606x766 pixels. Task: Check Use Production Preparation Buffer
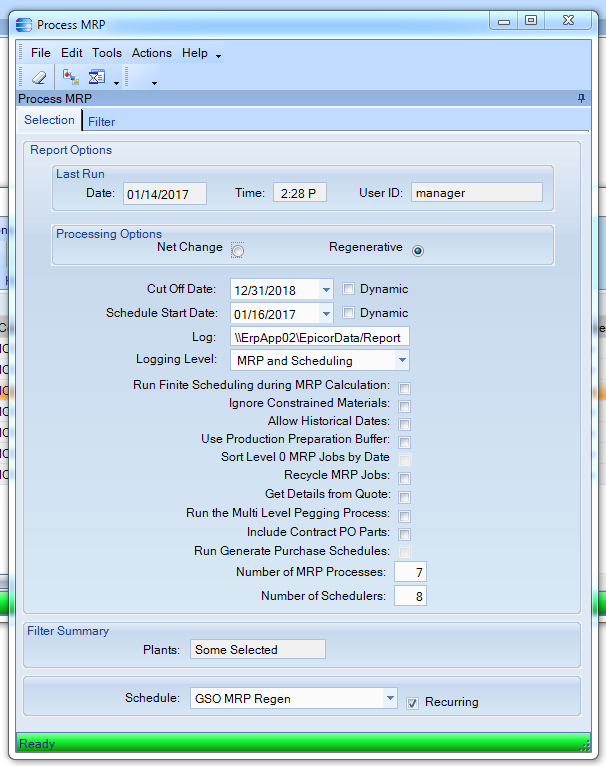[x=404, y=443]
